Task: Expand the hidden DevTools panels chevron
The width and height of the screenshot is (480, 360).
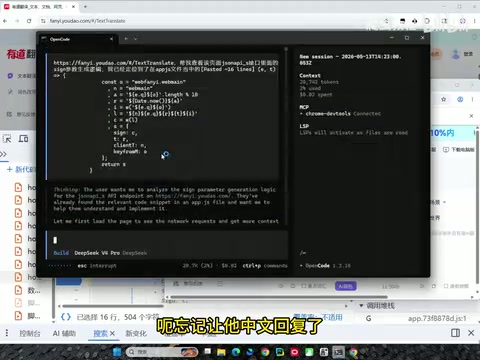Action: coord(3,154)
